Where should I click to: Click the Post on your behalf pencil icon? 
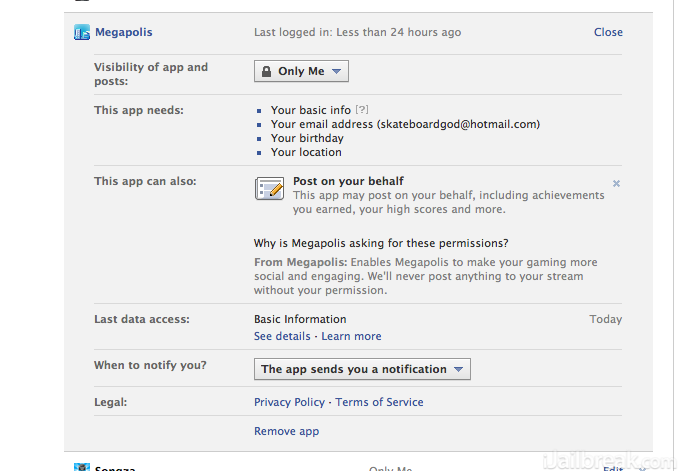pos(269,188)
